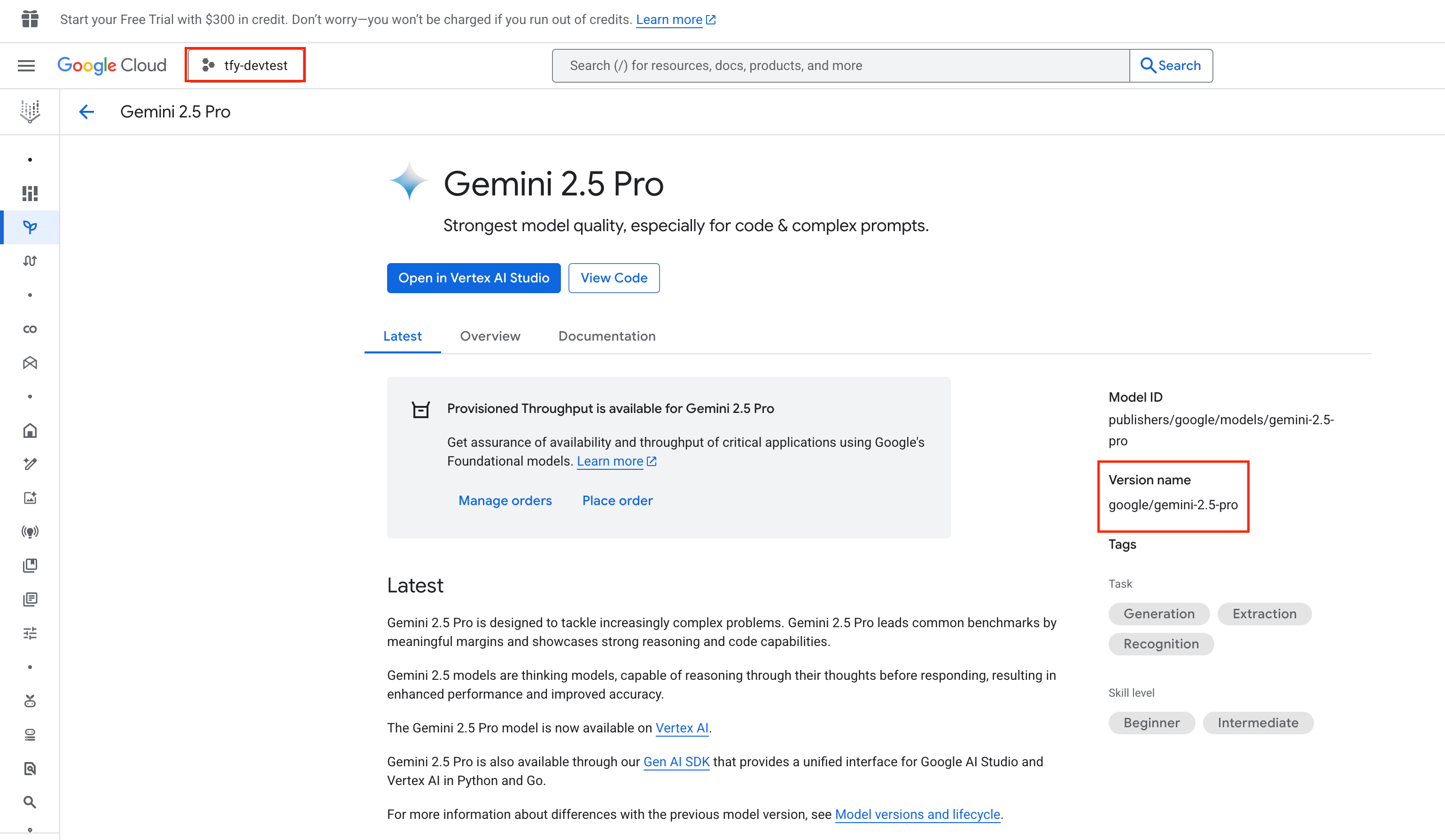This screenshot has width=1445, height=840.
Task: Click the View Code button
Action: [x=614, y=278]
